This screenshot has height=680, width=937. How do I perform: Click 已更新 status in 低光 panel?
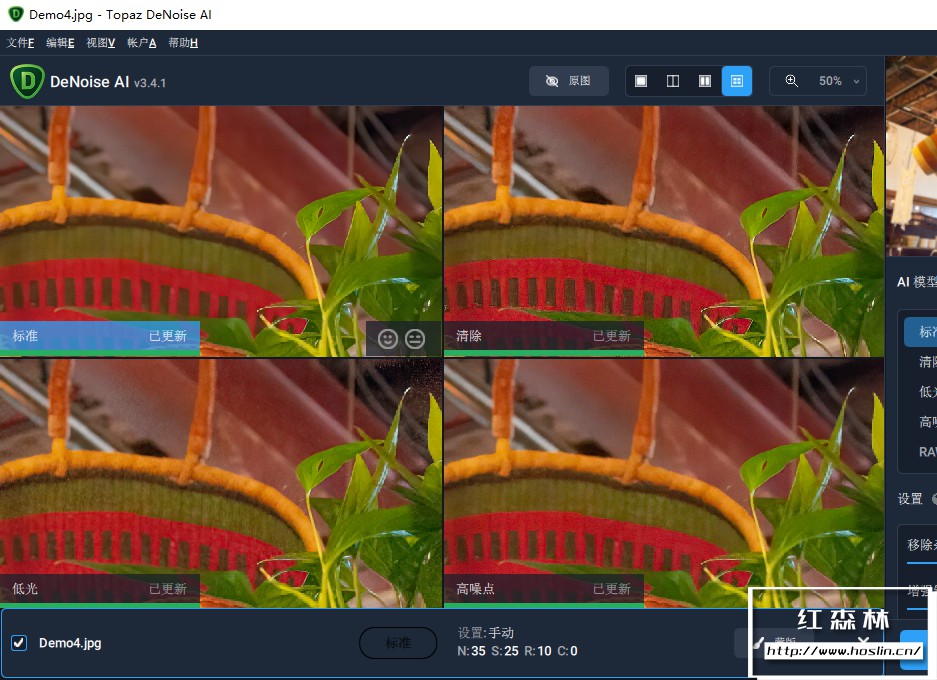(168, 589)
